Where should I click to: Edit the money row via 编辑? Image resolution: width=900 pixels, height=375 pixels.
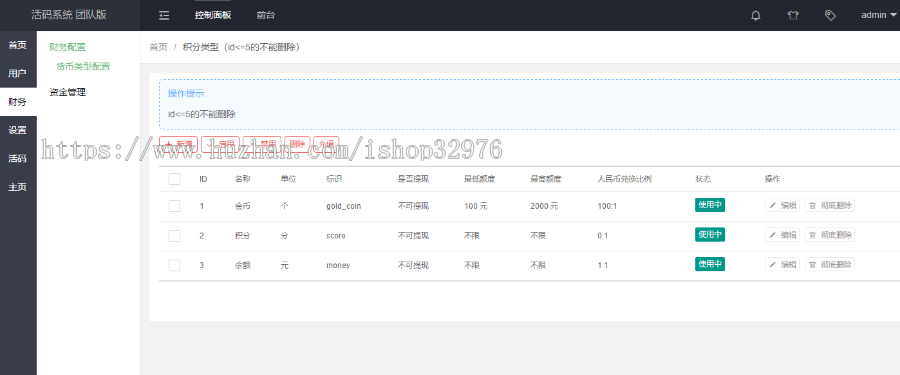tap(782, 264)
